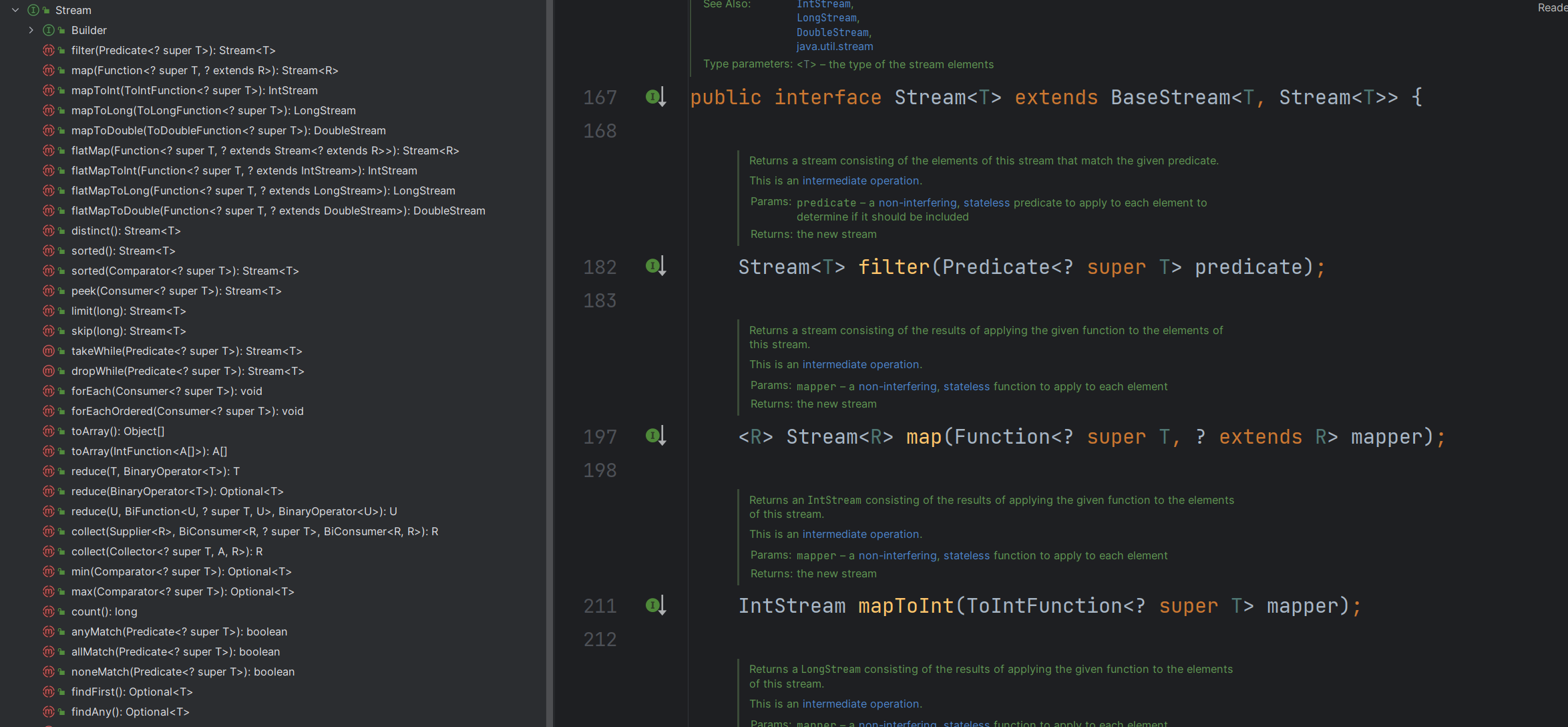Viewport: 1568px width, 727px height.
Task: Select forEachOrdered in the structure tree
Action: coord(187,411)
